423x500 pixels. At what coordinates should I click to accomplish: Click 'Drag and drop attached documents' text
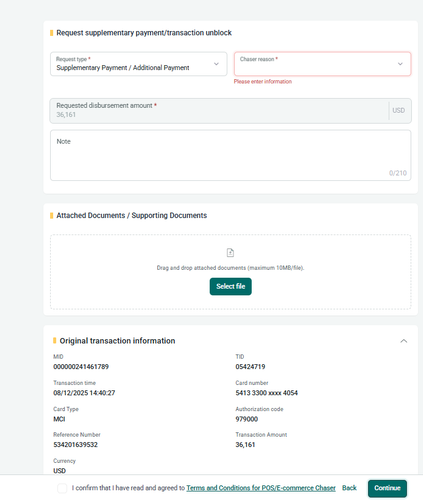coord(230,268)
